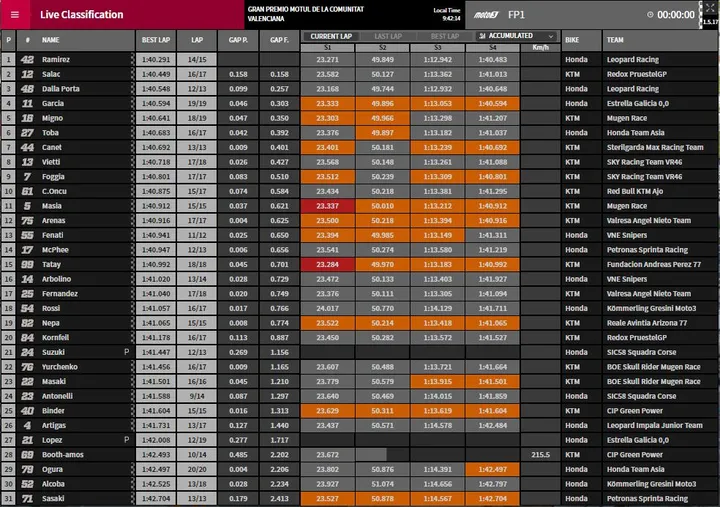Toggle fullscreen with the expand arrows icon
Image resolution: width=720 pixels, height=507 pixels.
coord(710,8)
